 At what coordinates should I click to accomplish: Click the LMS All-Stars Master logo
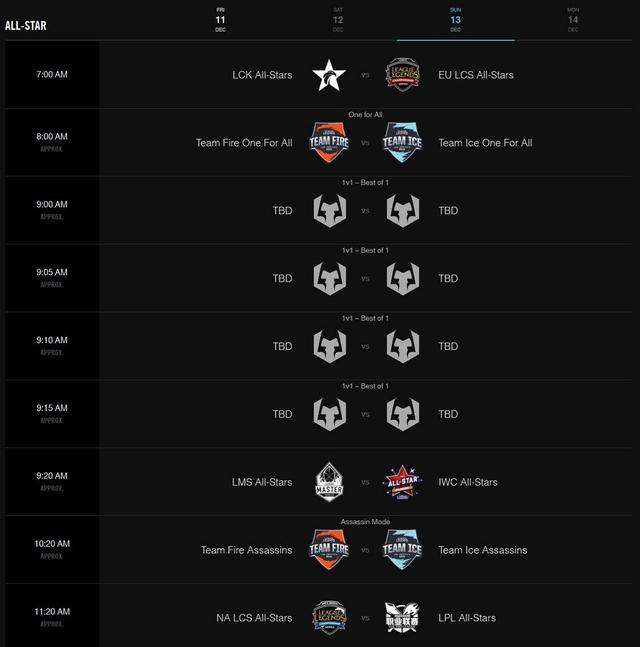(329, 482)
